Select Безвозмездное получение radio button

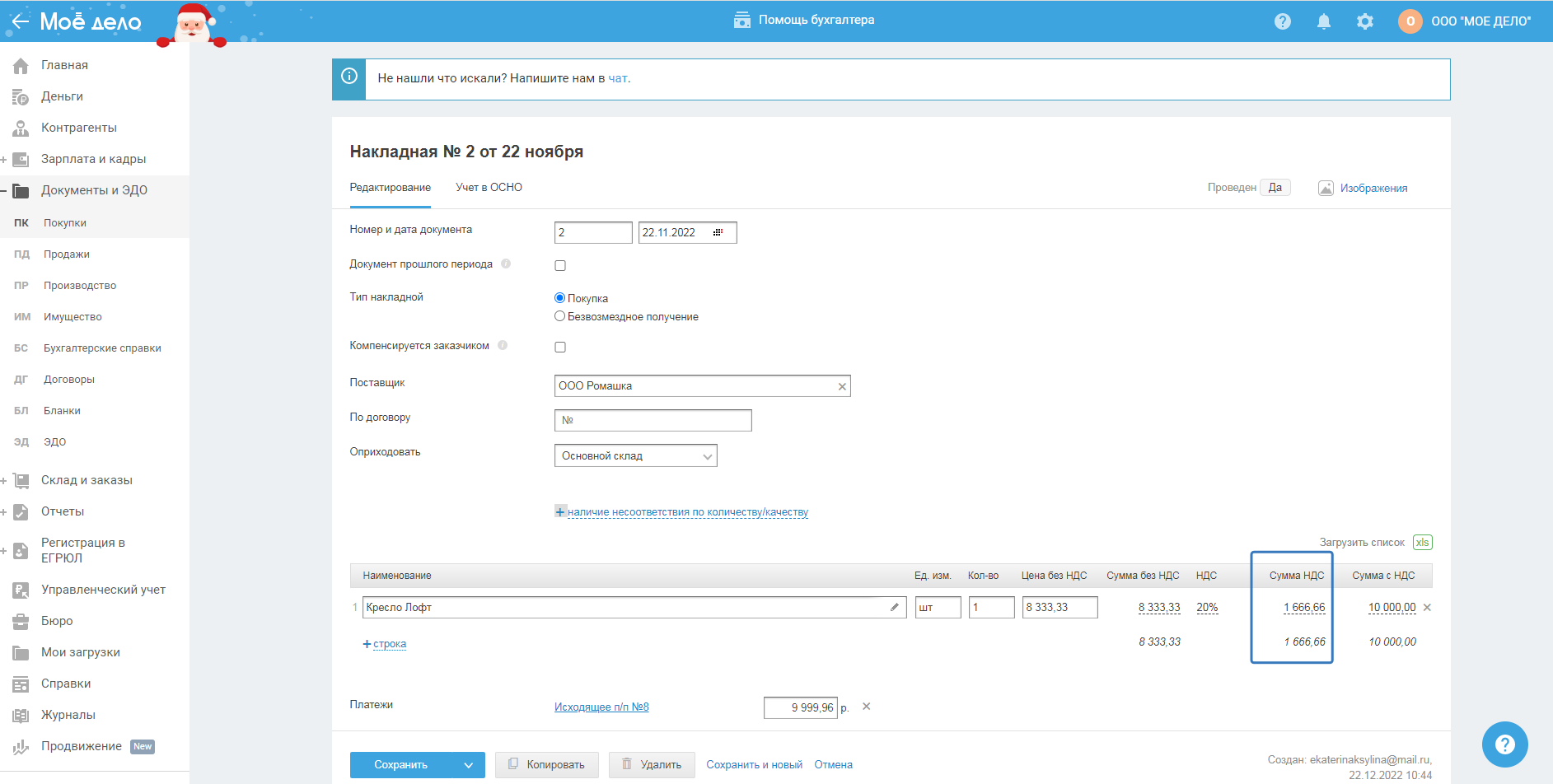click(560, 316)
